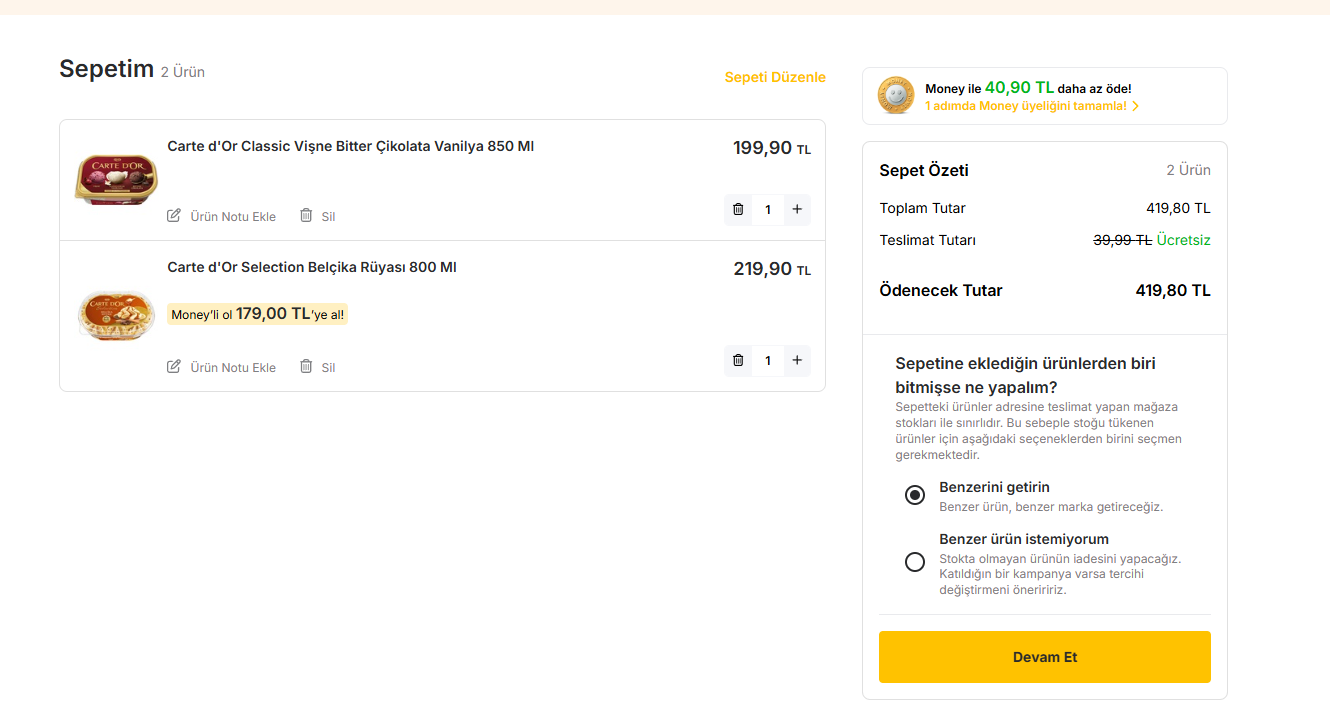Click trash icon in Belçika Rüyası quantity stepper
The image size is (1330, 721).
(x=738, y=361)
